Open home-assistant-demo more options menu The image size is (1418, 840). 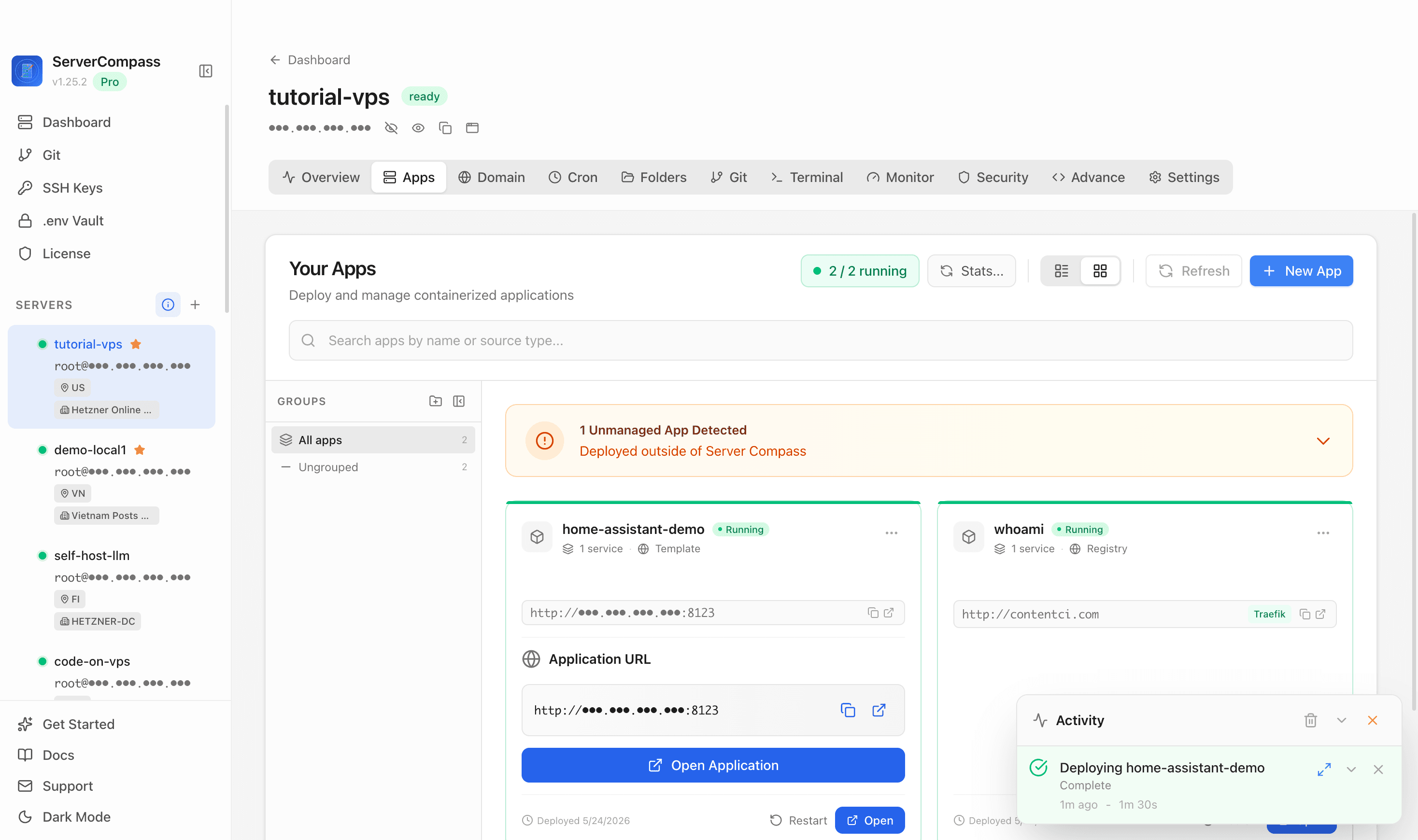(x=892, y=532)
